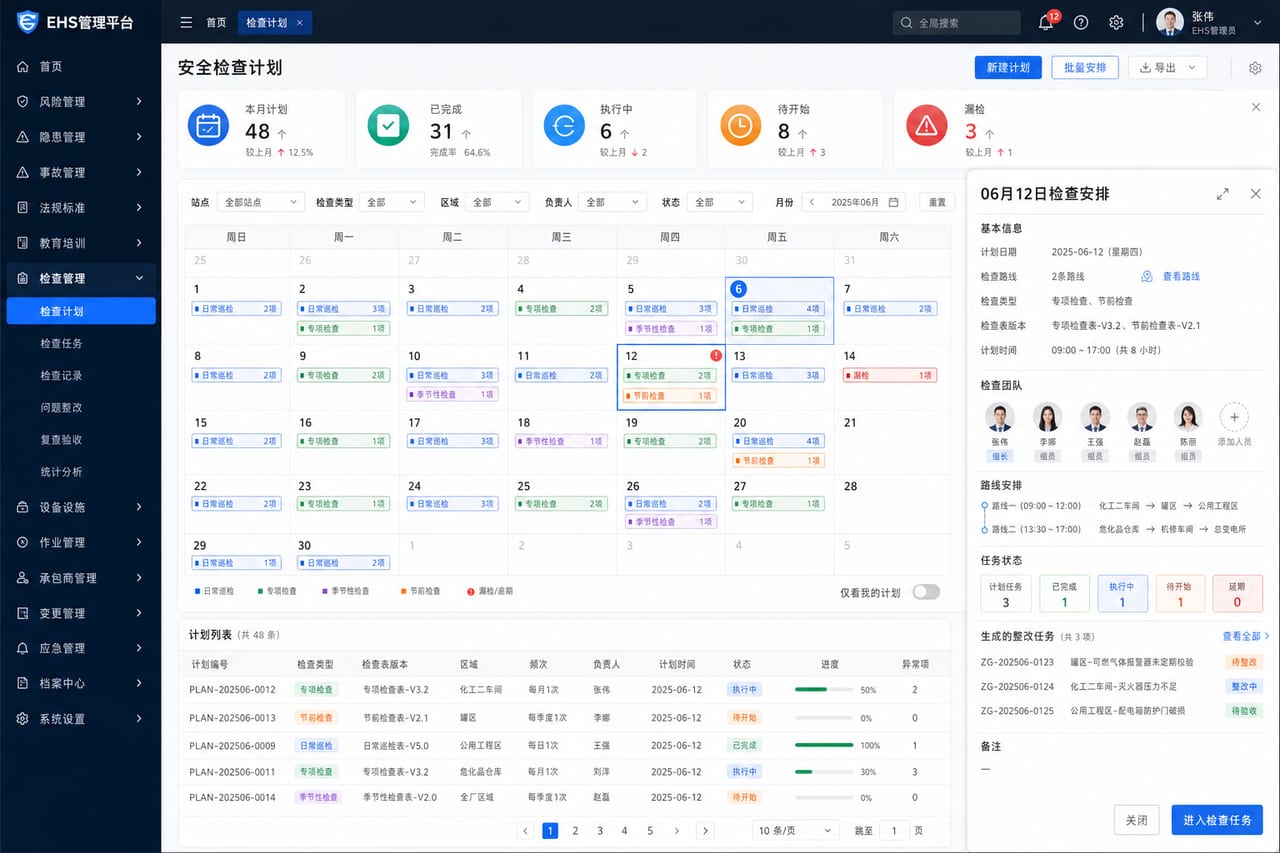Collapse the 检查管理 sidebar section
The width and height of the screenshot is (1280, 853).
[80, 278]
